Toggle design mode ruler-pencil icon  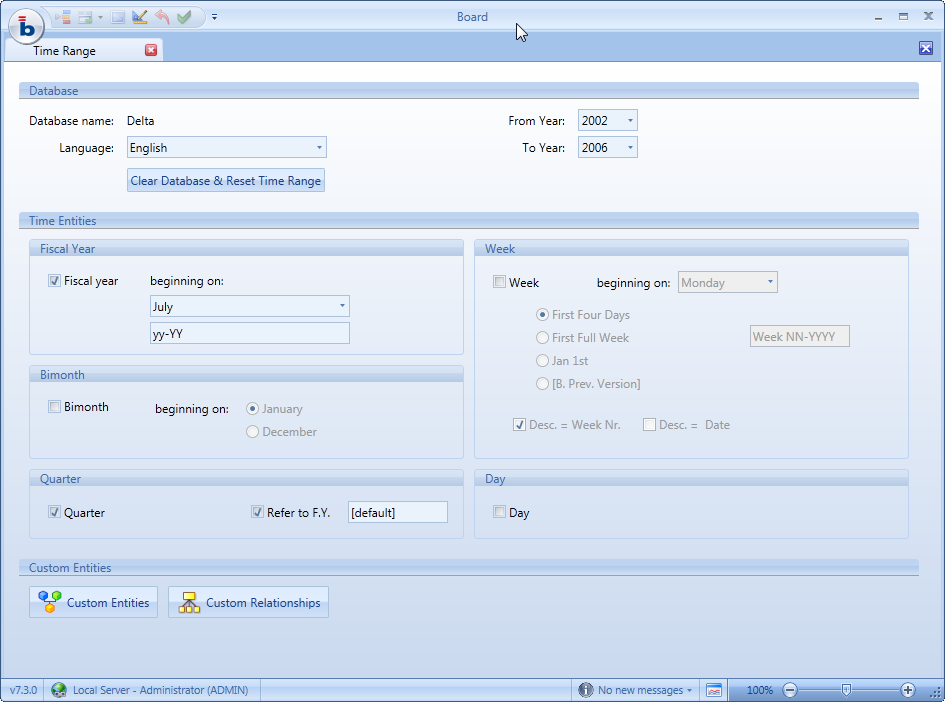point(139,17)
